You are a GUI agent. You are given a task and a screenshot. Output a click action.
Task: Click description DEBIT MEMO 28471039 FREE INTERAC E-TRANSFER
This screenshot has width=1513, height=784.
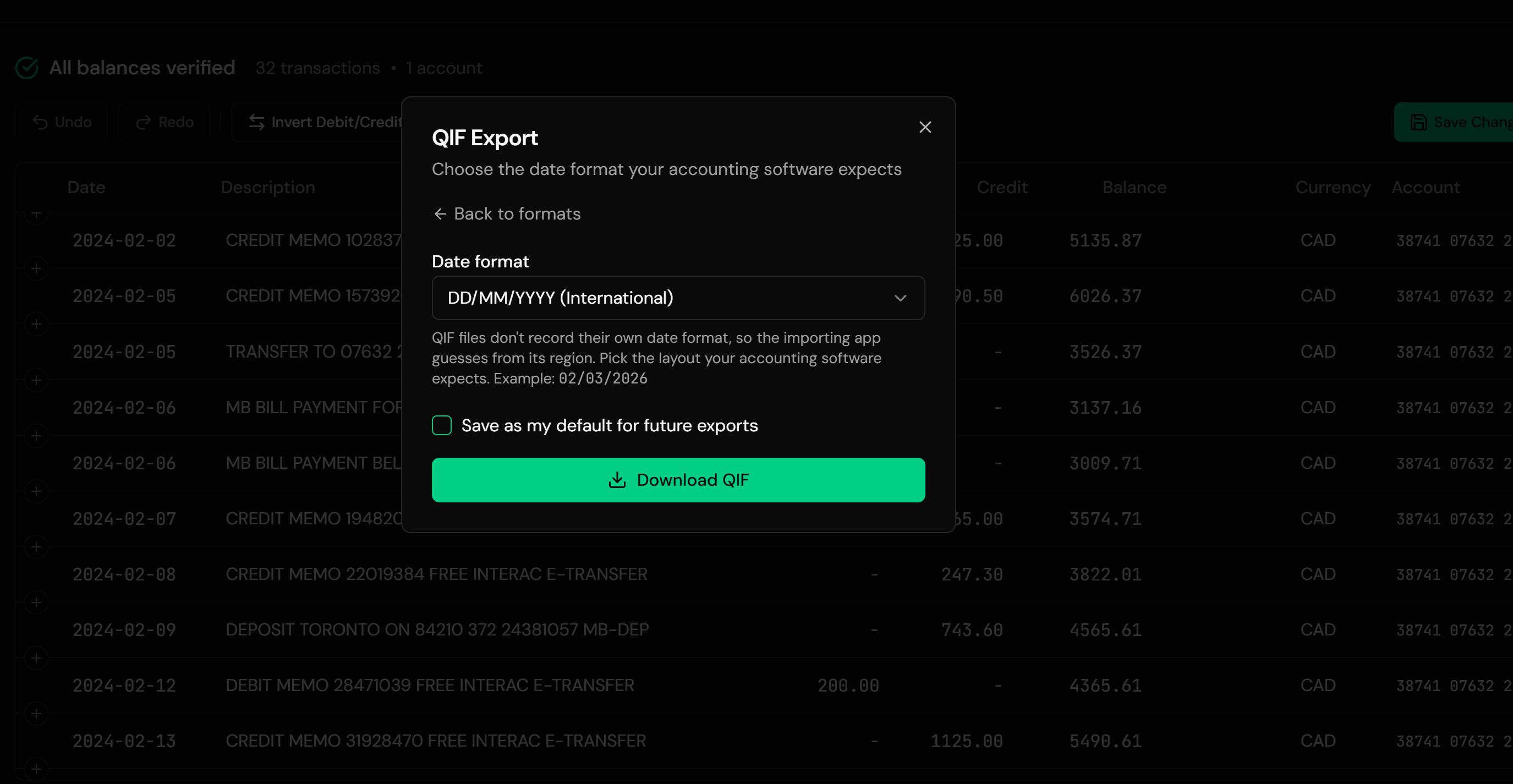point(430,686)
